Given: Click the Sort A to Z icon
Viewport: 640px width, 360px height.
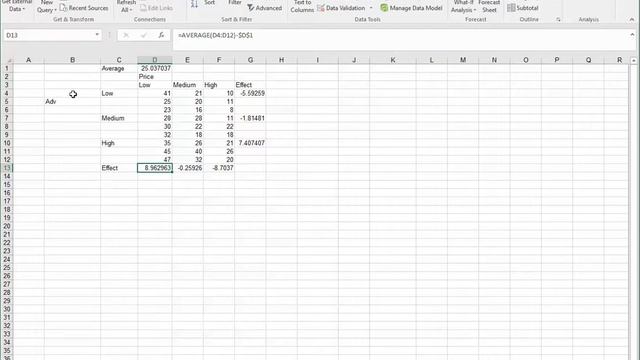Looking at the screenshot, I should point(194,4).
